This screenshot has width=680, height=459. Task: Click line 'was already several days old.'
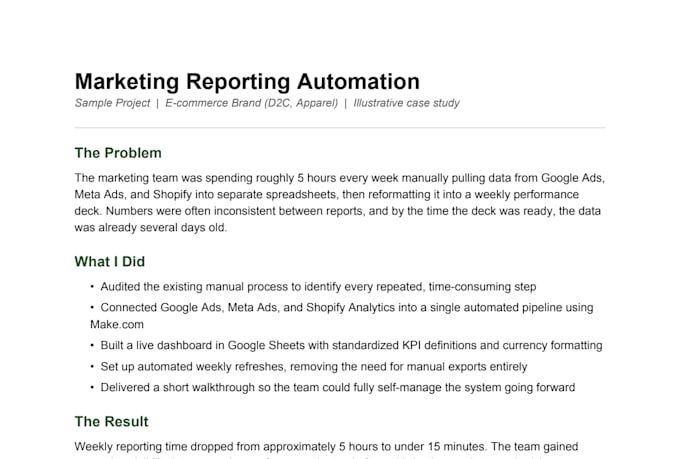150,228
